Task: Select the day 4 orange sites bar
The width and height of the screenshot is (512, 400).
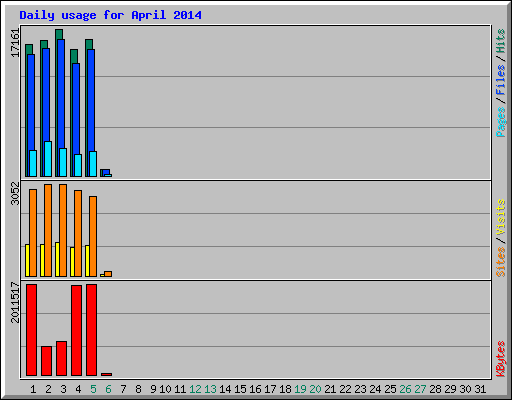Action: (x=78, y=233)
